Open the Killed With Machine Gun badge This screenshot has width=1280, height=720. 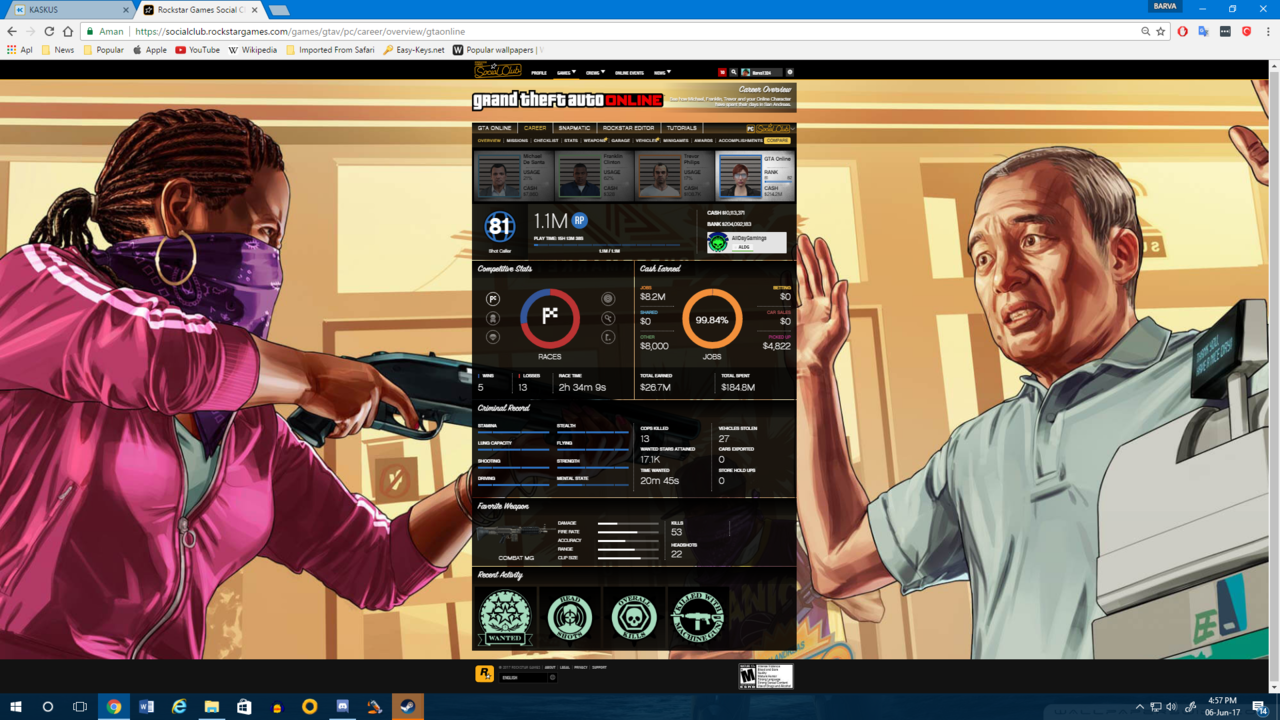click(698, 616)
